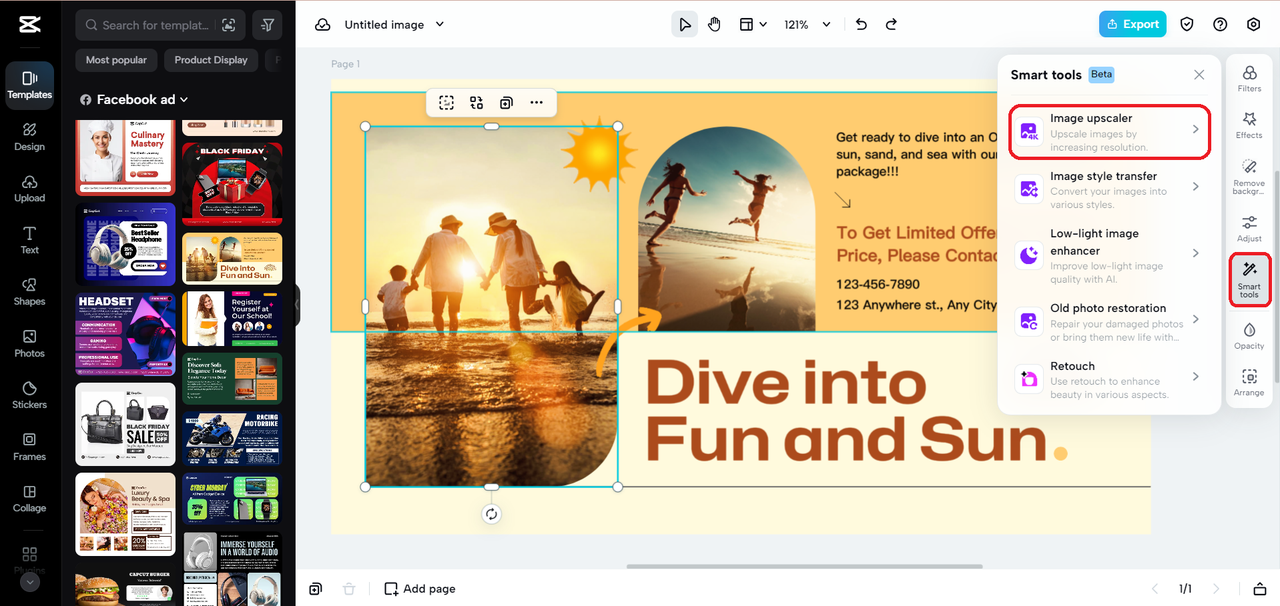Open the Stickers panel

[30, 395]
